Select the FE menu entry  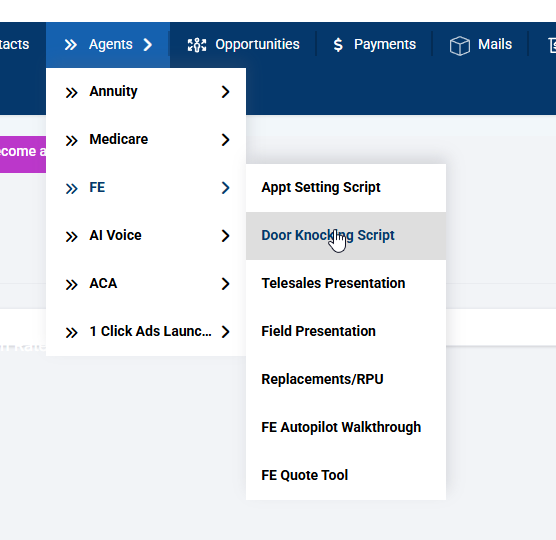(146, 188)
